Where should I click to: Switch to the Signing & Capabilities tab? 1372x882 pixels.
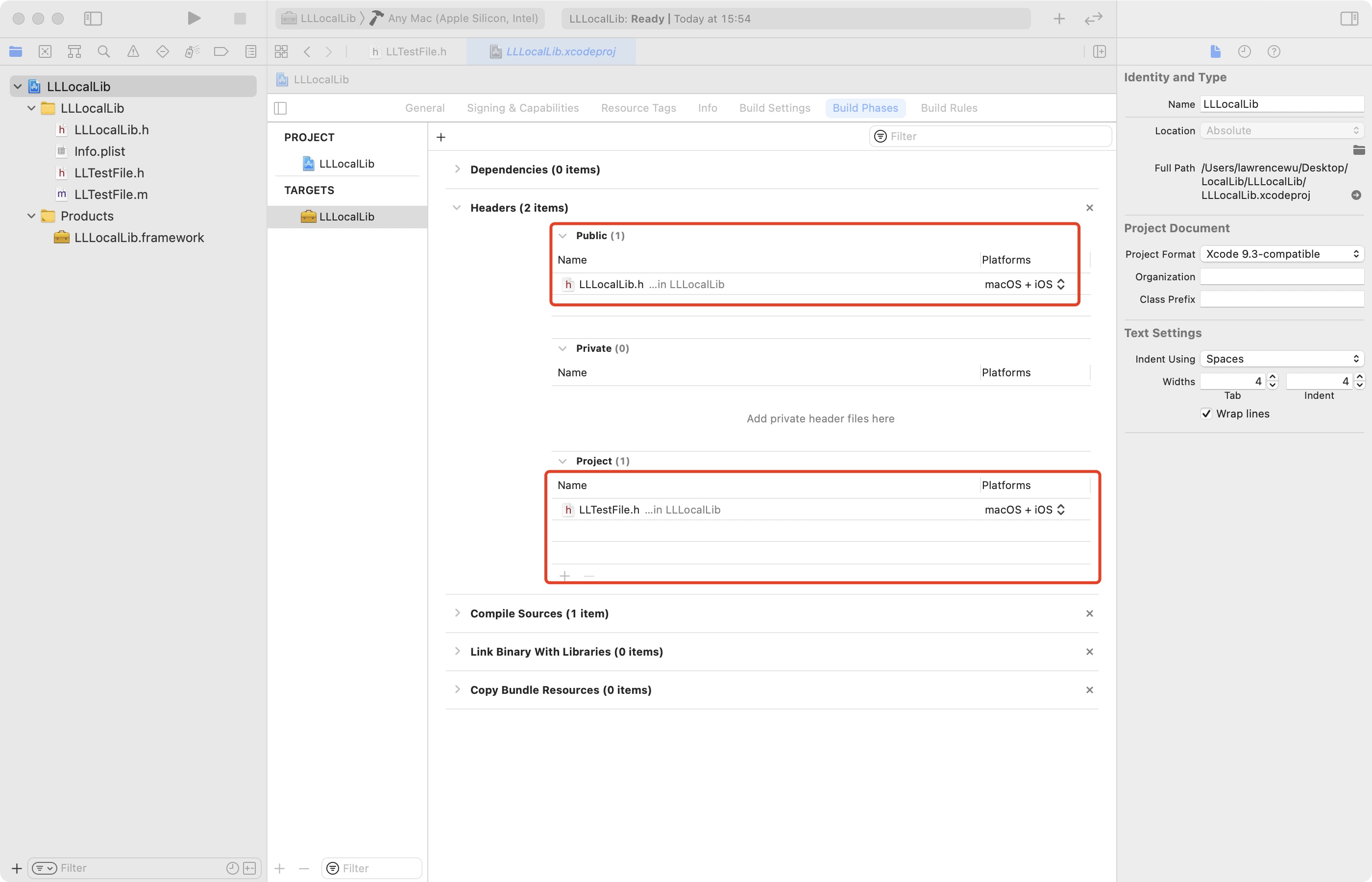click(523, 108)
